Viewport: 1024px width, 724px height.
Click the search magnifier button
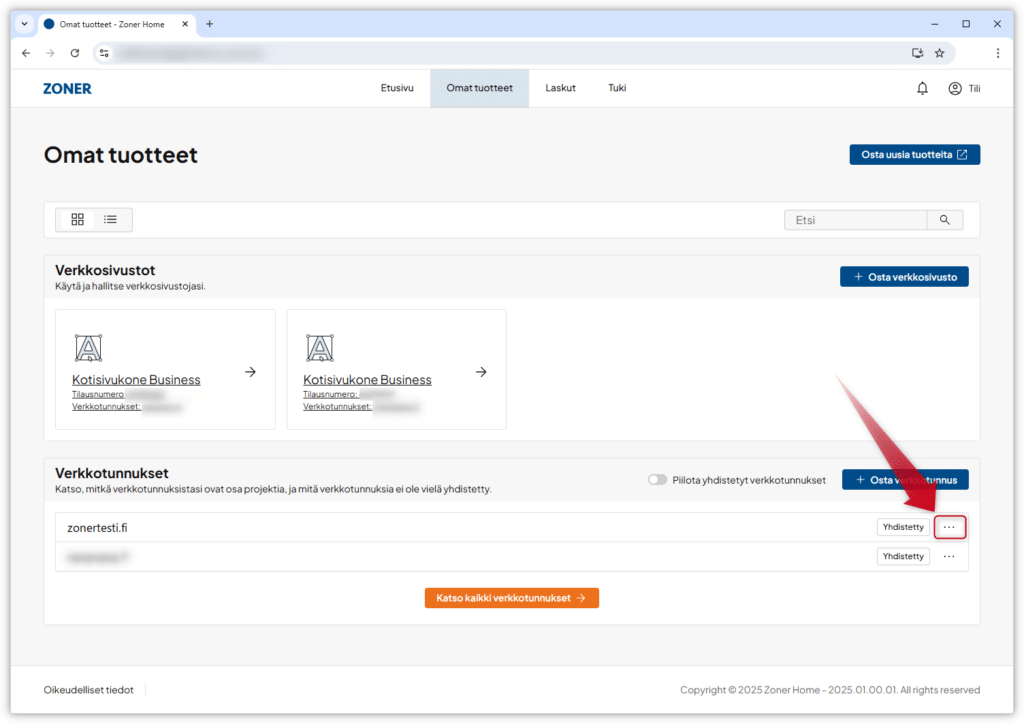click(945, 220)
